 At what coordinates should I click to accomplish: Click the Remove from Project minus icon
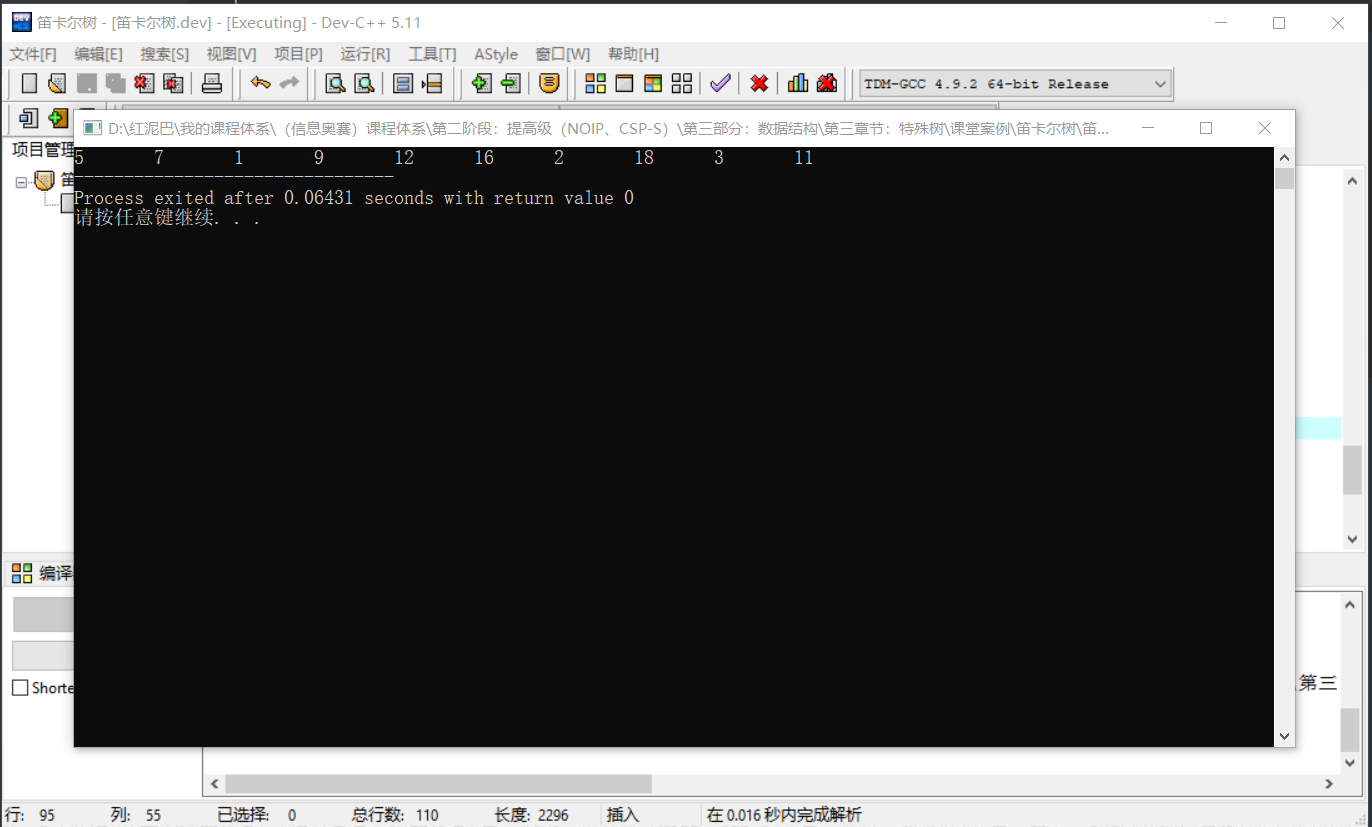[510, 84]
